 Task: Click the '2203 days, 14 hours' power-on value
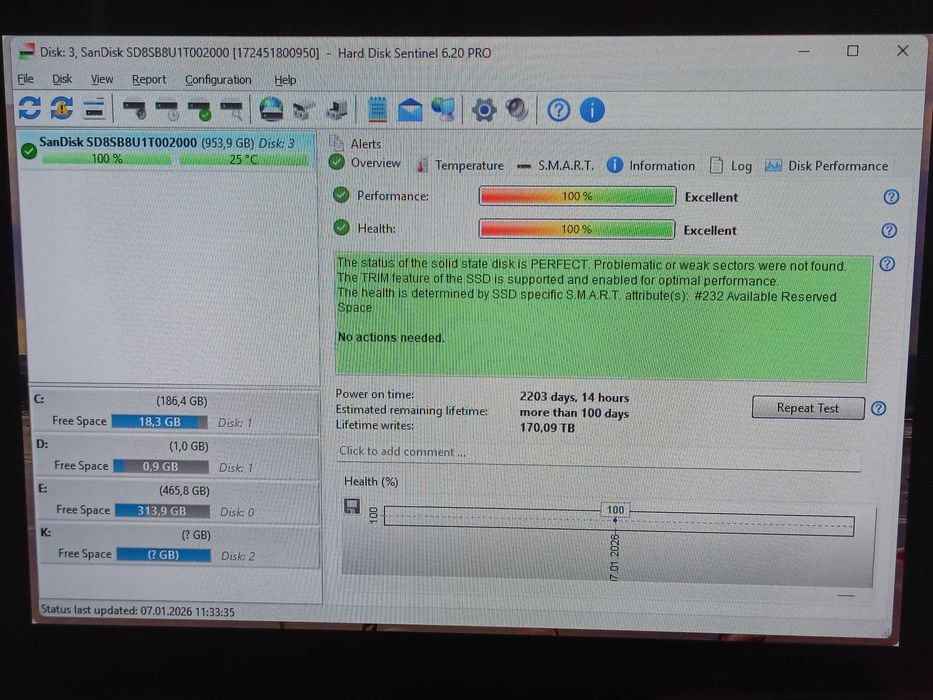tap(574, 397)
